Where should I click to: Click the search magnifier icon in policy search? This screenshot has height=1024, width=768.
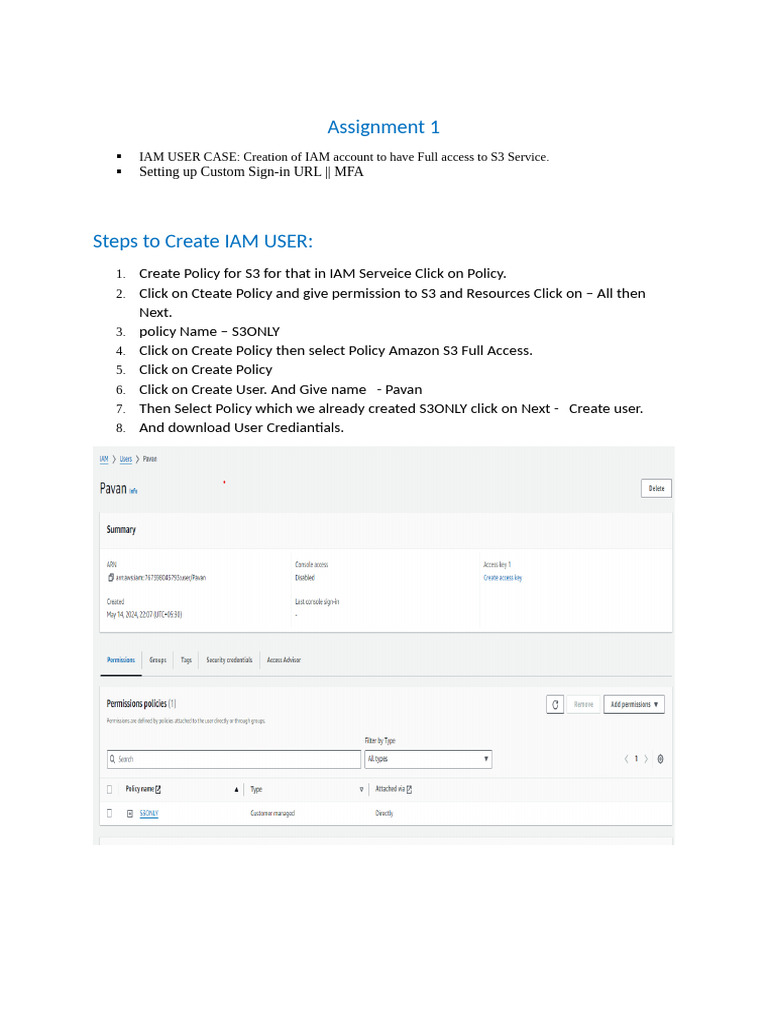pyautogui.click(x=112, y=759)
